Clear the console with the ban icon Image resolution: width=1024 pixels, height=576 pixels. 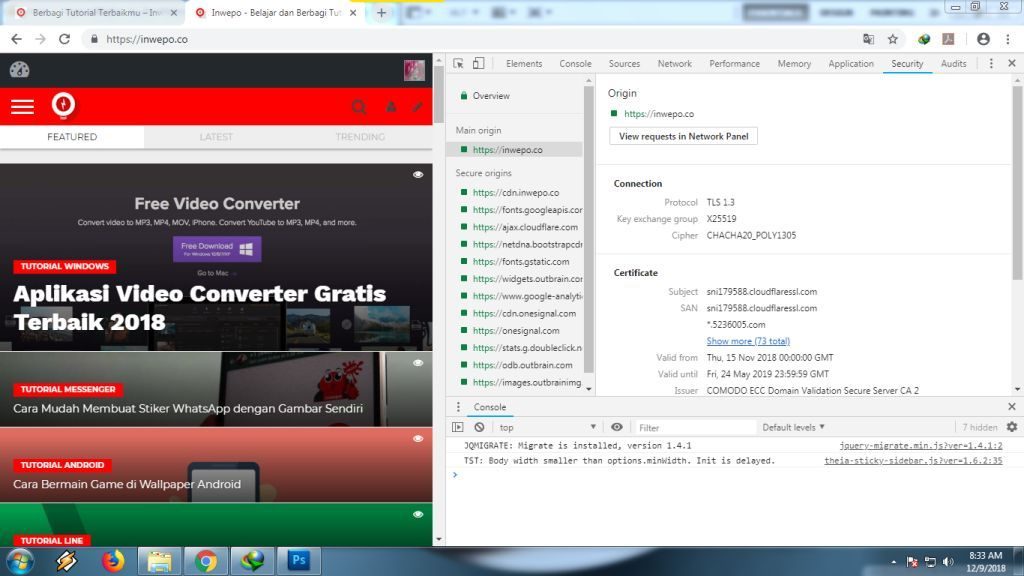click(479, 427)
